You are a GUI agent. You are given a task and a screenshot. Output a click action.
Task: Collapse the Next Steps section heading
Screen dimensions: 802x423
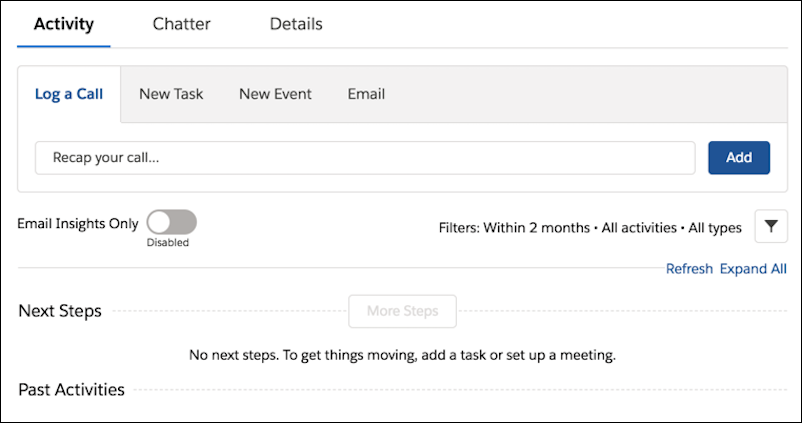click(60, 311)
